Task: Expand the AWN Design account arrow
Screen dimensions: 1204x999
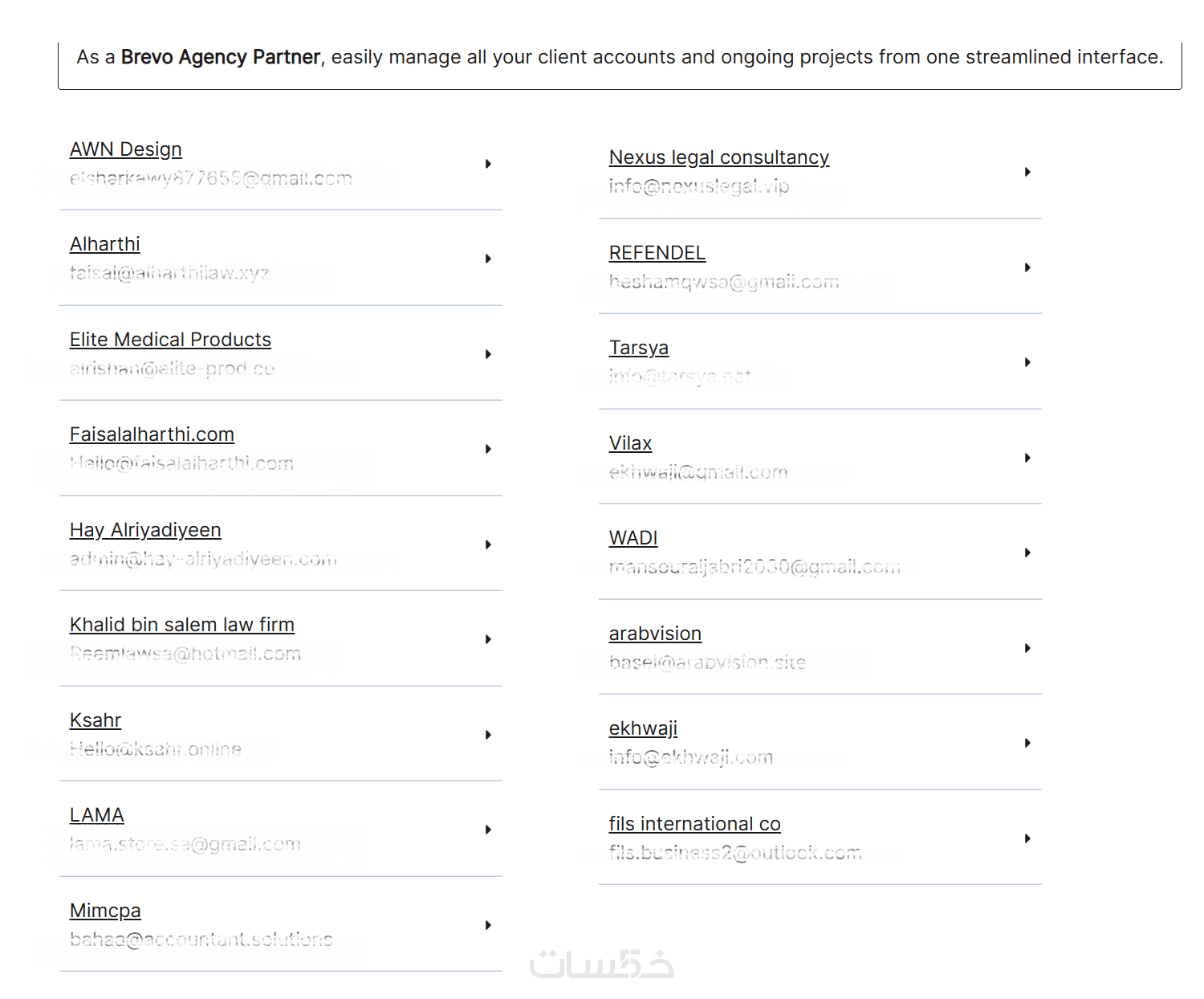Action: (x=488, y=164)
